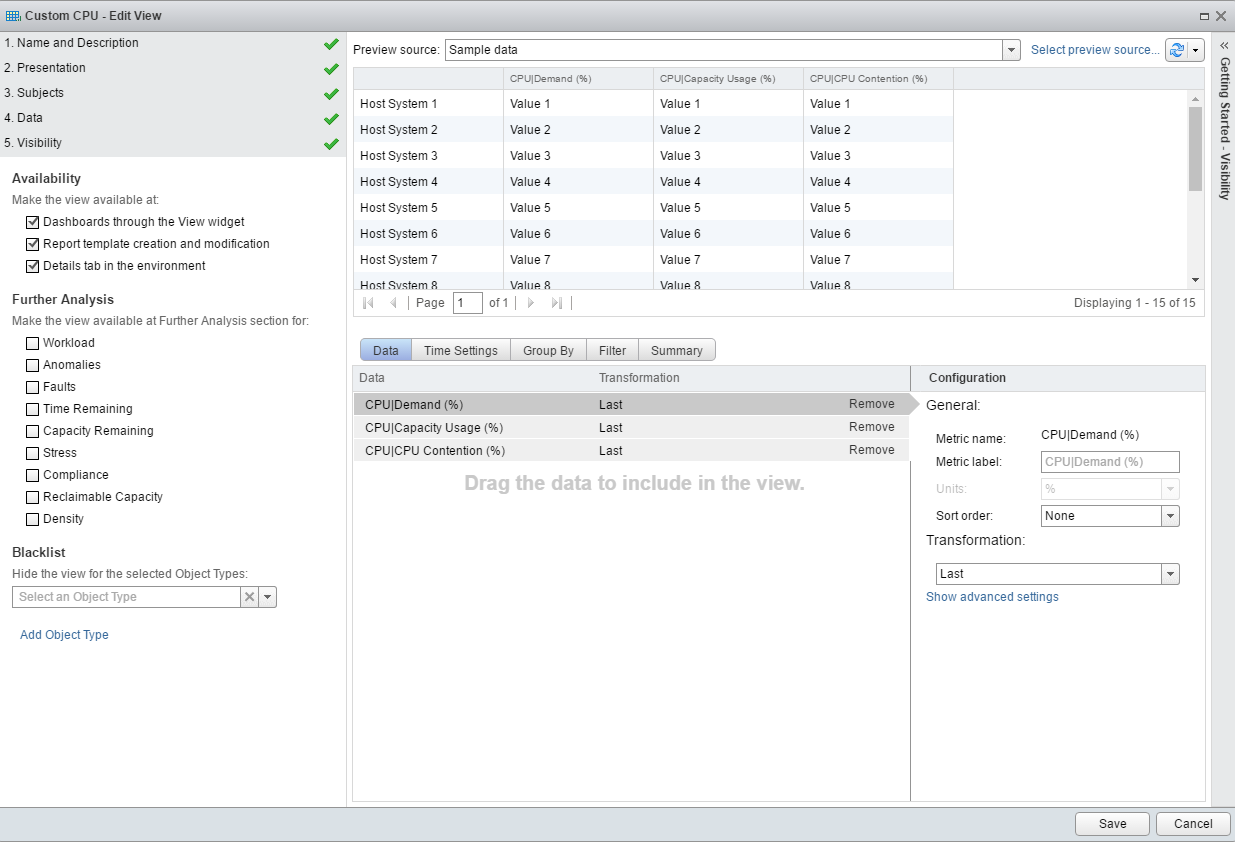This screenshot has width=1235, height=842.
Task: Uncheck Dashboards through the View widget
Action: 33,222
